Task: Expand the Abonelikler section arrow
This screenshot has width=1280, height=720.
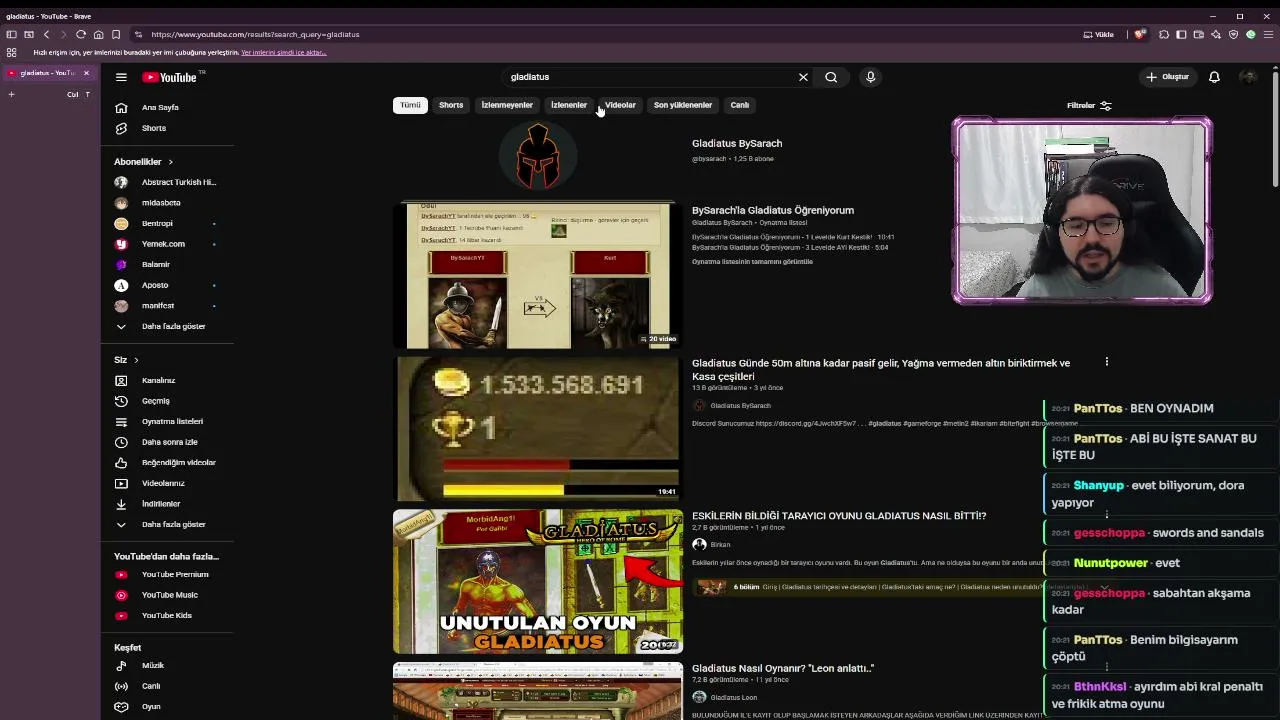Action: [170, 161]
